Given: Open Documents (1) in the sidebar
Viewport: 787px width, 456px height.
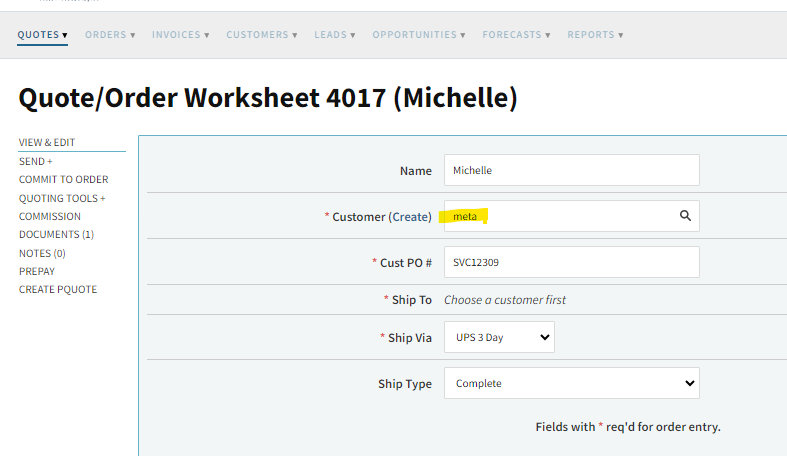Looking at the screenshot, I should [56, 234].
